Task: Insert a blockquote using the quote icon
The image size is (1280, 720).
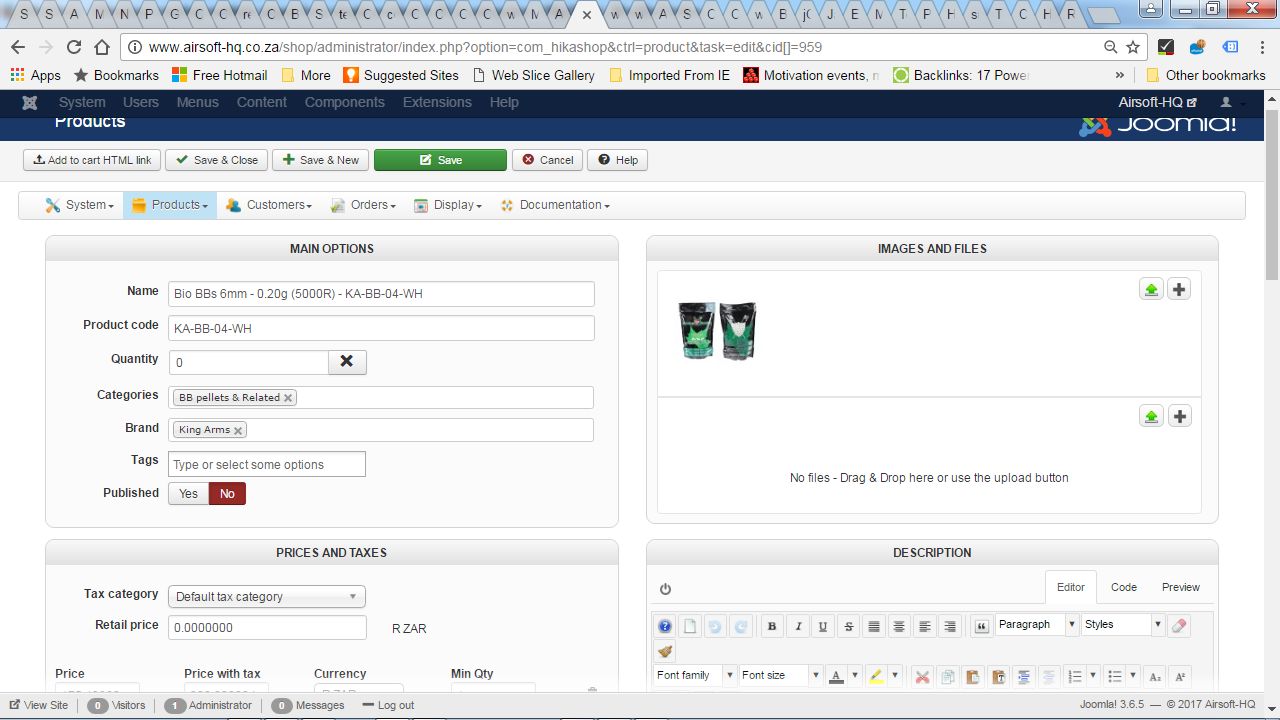Action: [981, 626]
